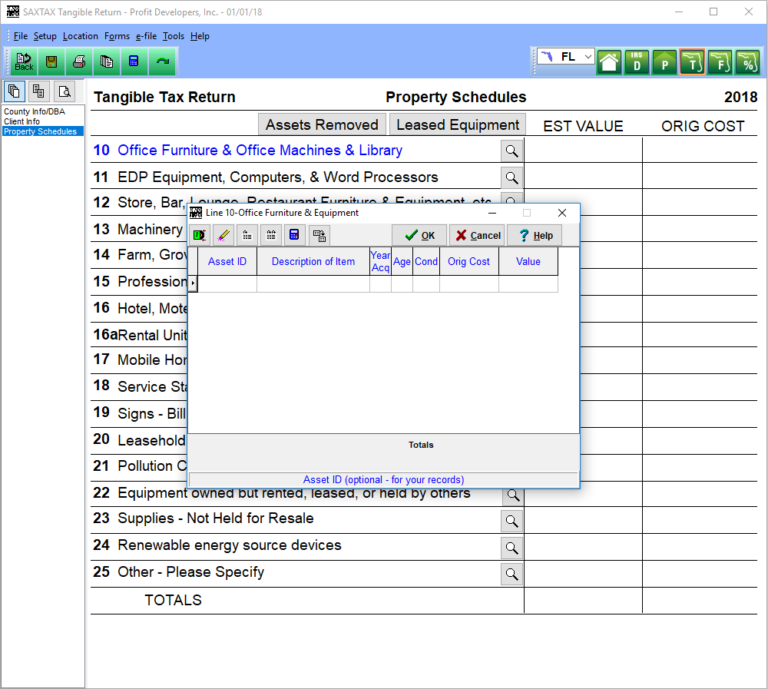768x689 pixels.
Task: Cancel the Line 10 dialog
Action: tap(477, 235)
